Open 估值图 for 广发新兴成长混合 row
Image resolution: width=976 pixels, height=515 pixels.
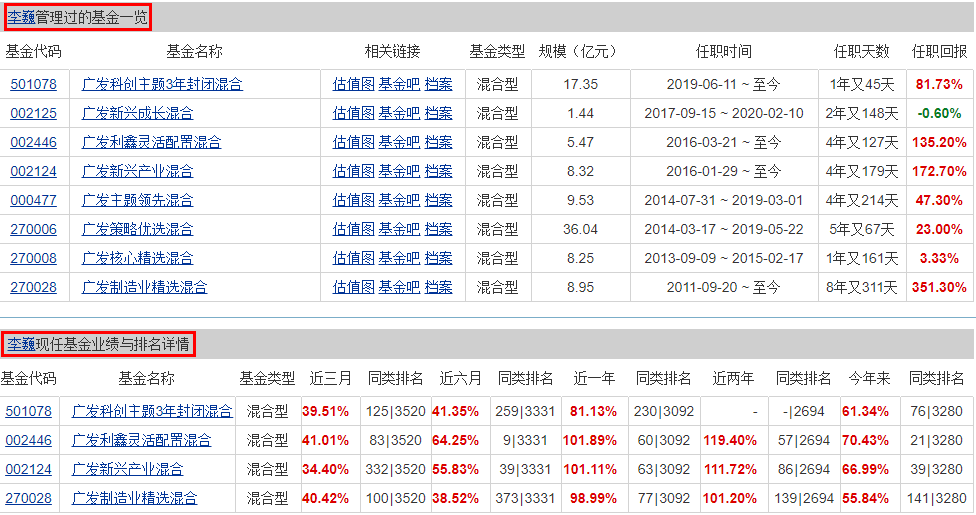coord(354,113)
